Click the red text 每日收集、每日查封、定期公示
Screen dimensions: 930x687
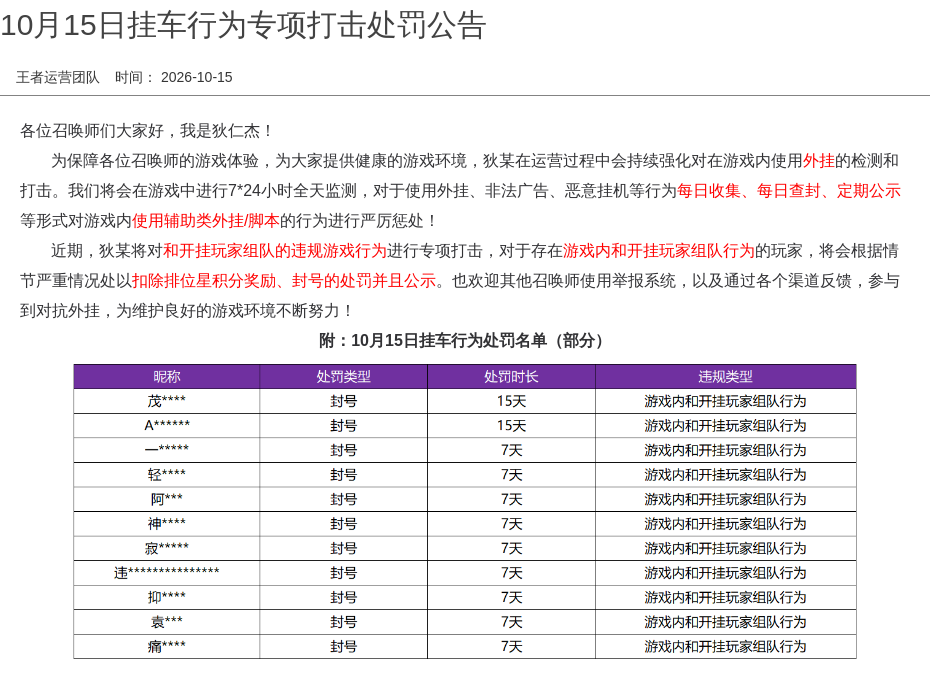tap(789, 191)
